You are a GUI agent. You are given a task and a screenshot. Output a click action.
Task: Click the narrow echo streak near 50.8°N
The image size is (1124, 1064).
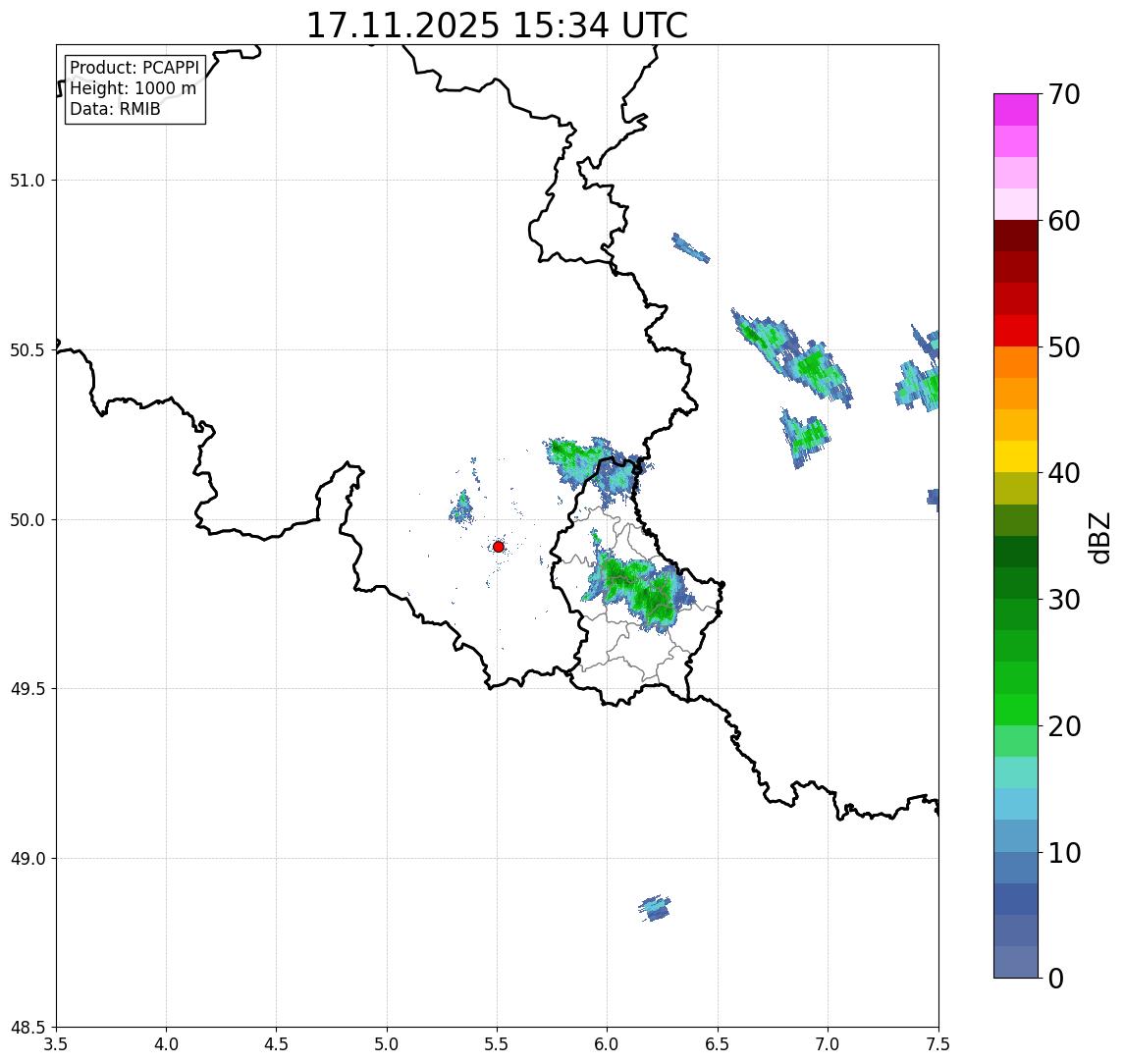(x=691, y=248)
